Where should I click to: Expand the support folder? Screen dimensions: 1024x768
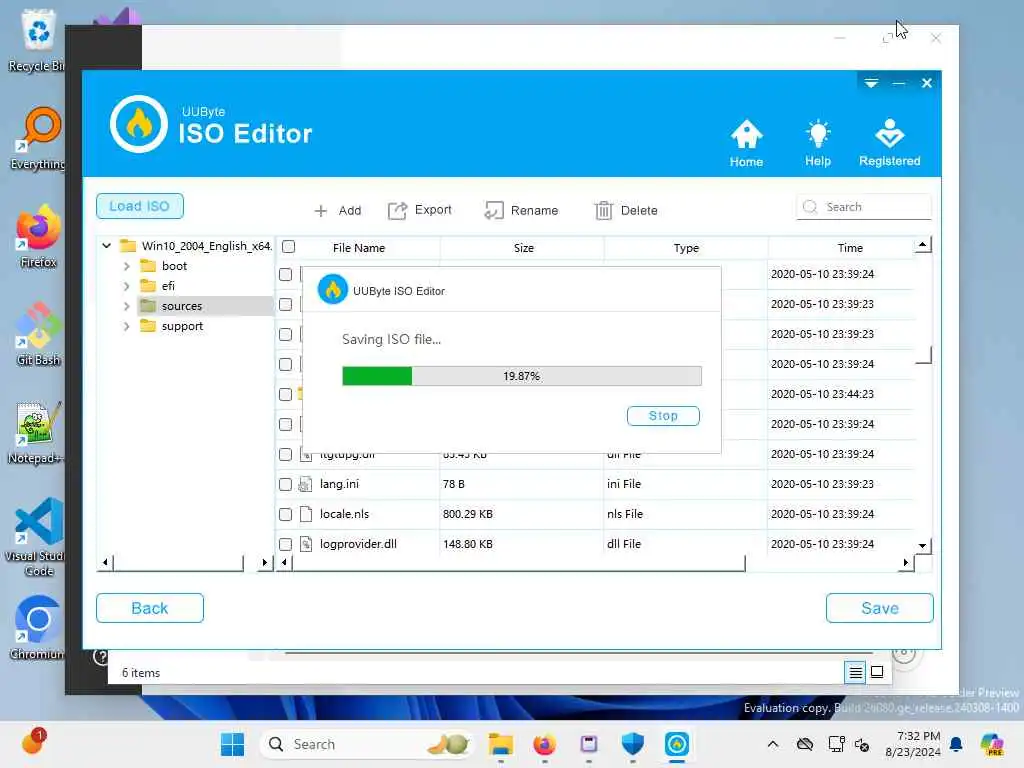(127, 327)
